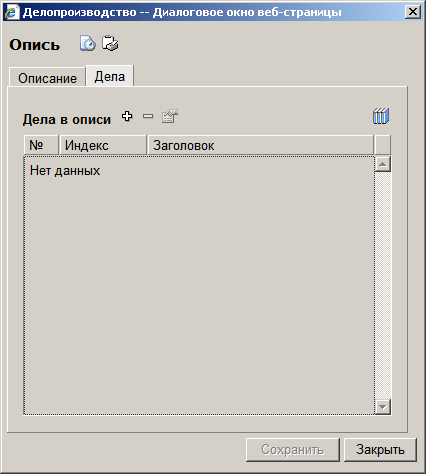Click the scrollbar down arrow
The width and height of the screenshot is (426, 474).
[x=383, y=407]
